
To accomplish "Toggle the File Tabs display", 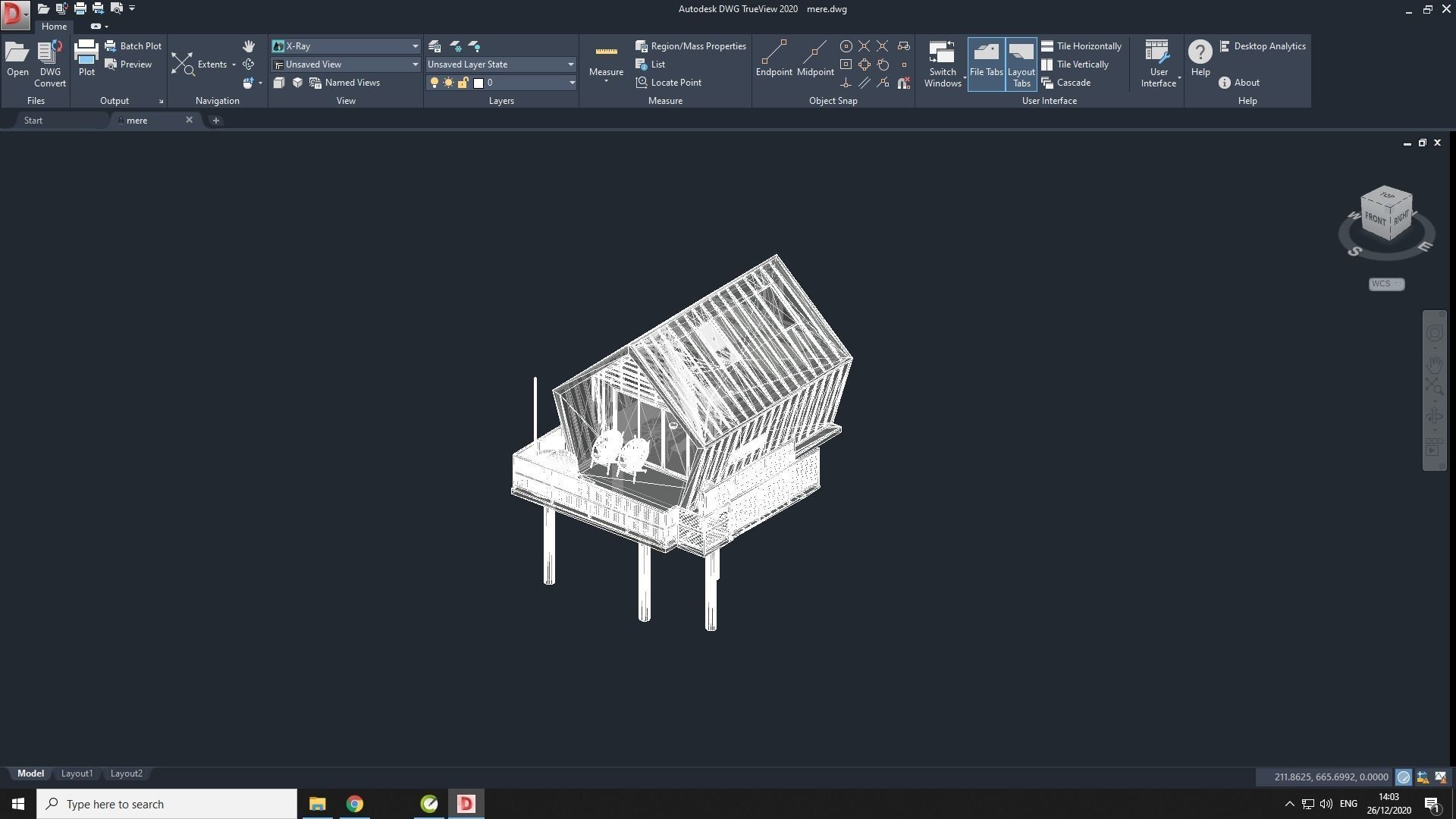I will 986,64.
